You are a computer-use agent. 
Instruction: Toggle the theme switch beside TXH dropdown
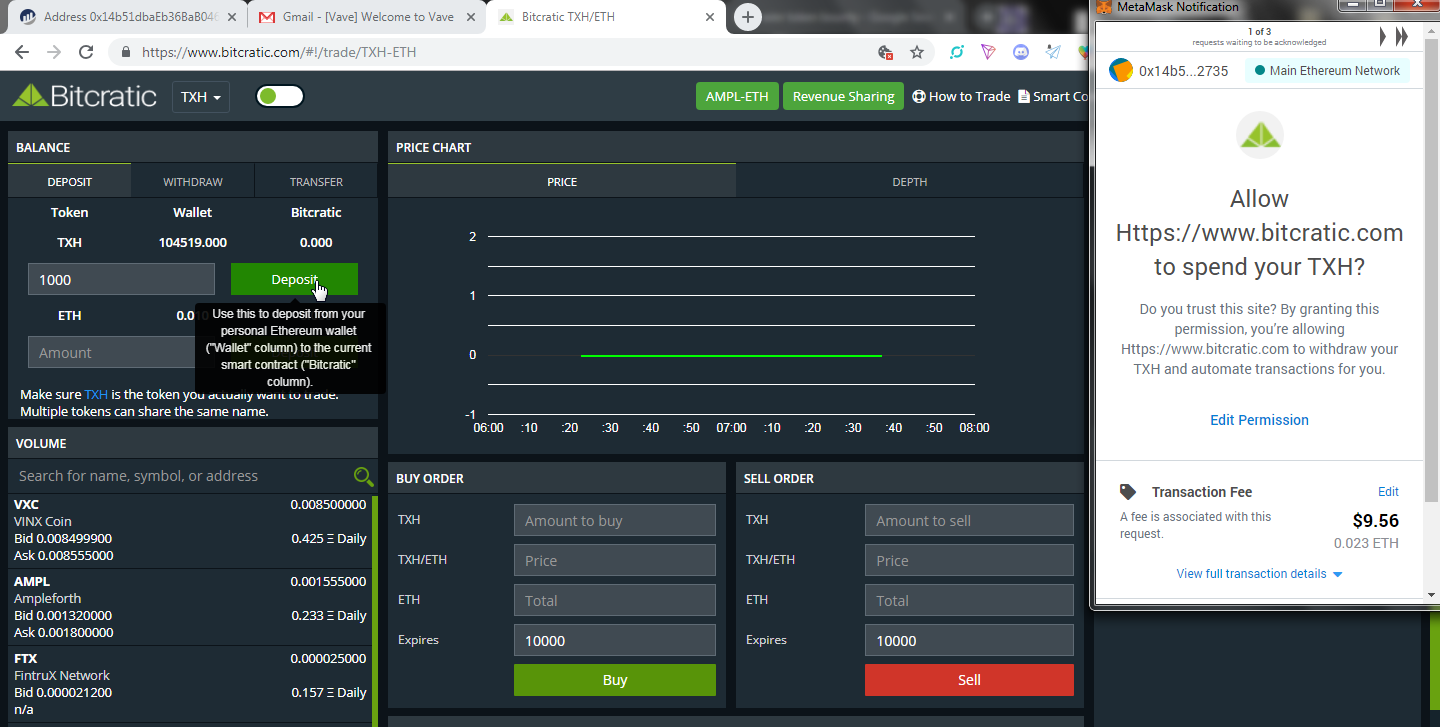click(x=280, y=96)
